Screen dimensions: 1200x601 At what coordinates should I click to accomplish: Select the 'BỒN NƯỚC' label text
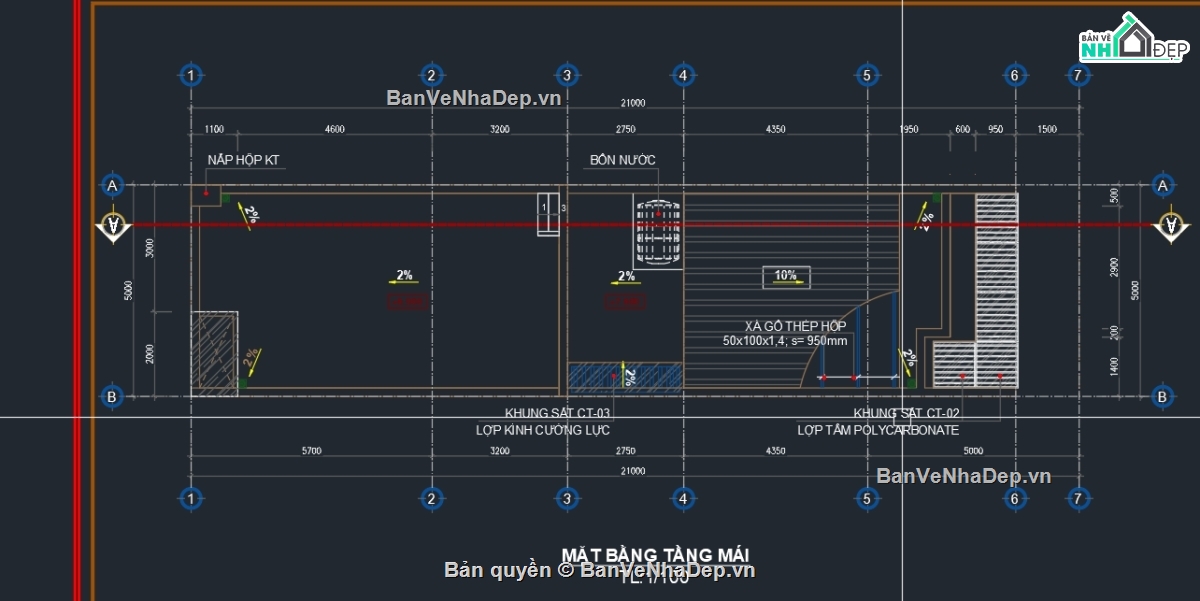pyautogui.click(x=622, y=160)
